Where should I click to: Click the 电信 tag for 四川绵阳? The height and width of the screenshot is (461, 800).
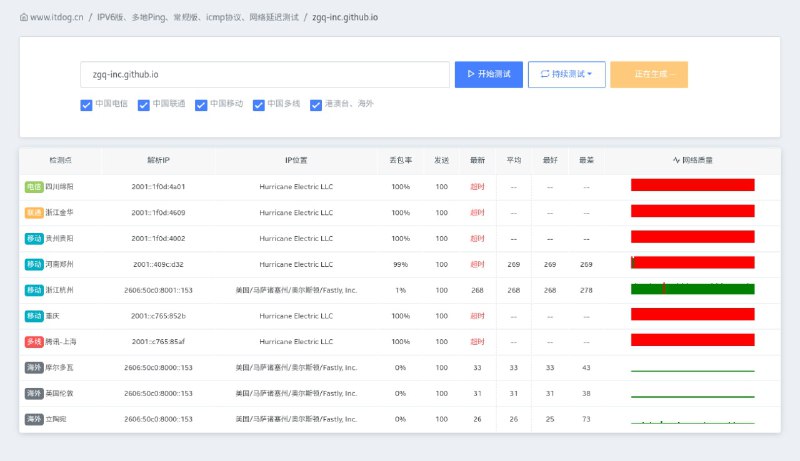point(34,186)
